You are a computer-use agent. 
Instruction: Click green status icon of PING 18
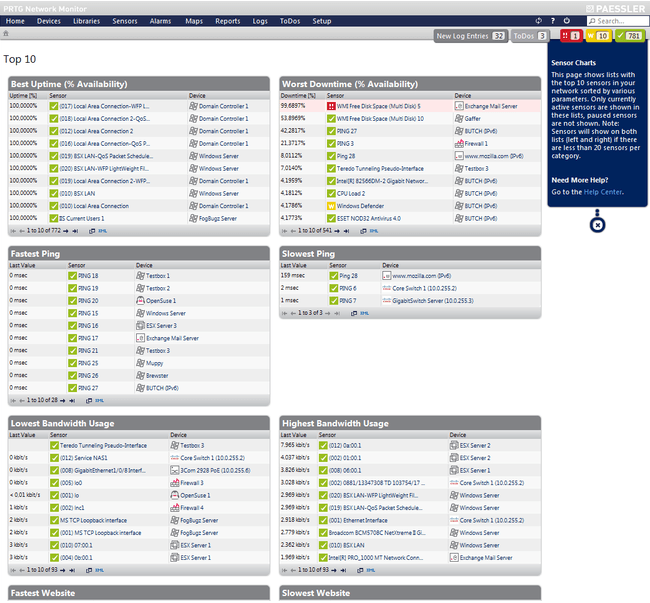click(x=73, y=276)
